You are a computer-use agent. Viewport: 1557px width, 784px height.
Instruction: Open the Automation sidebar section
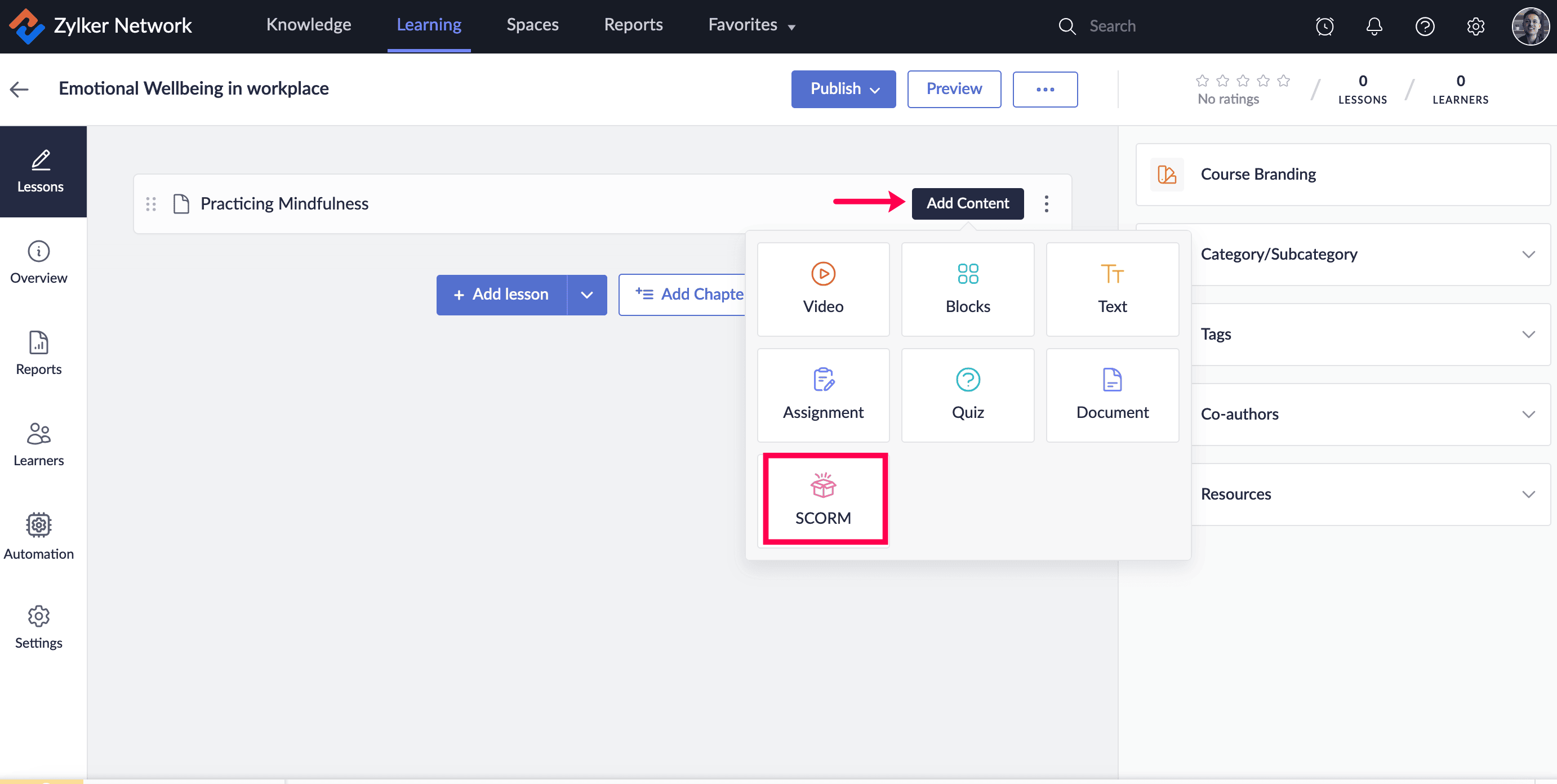[39, 536]
